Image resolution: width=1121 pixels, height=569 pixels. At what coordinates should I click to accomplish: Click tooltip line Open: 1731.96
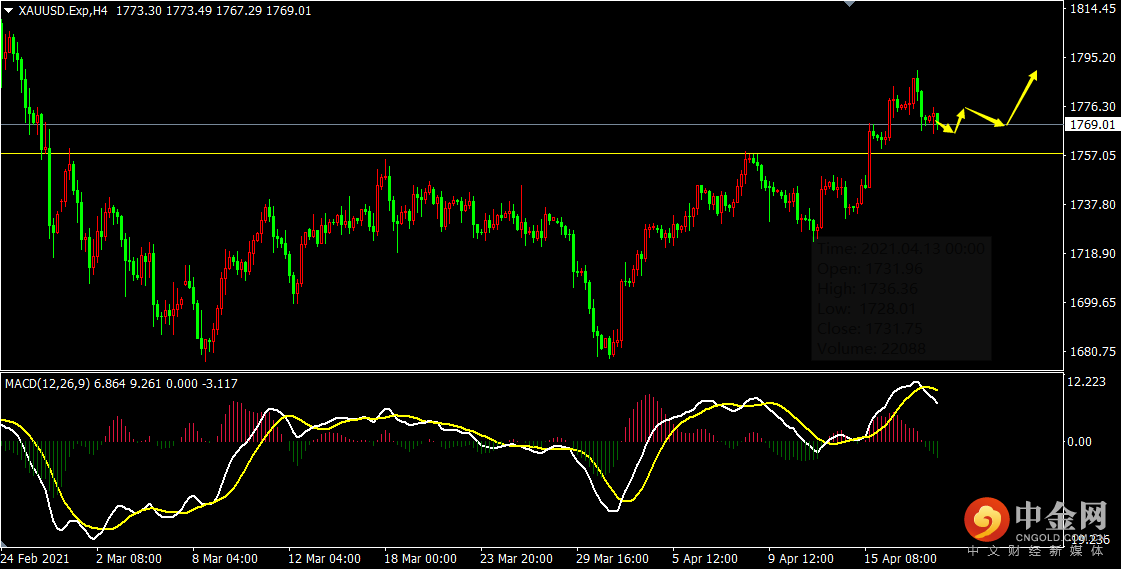tap(870, 269)
